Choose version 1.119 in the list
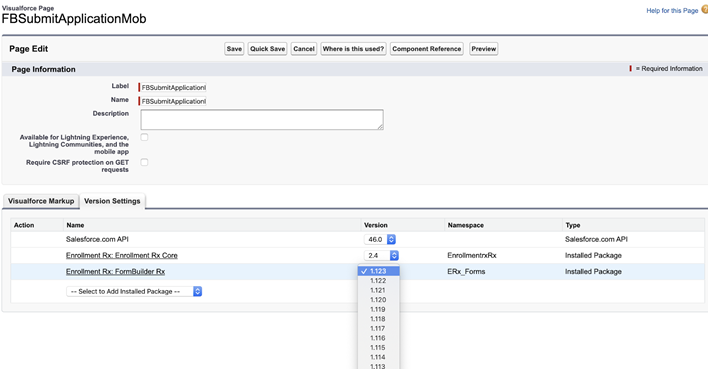The image size is (708, 369). point(378,309)
